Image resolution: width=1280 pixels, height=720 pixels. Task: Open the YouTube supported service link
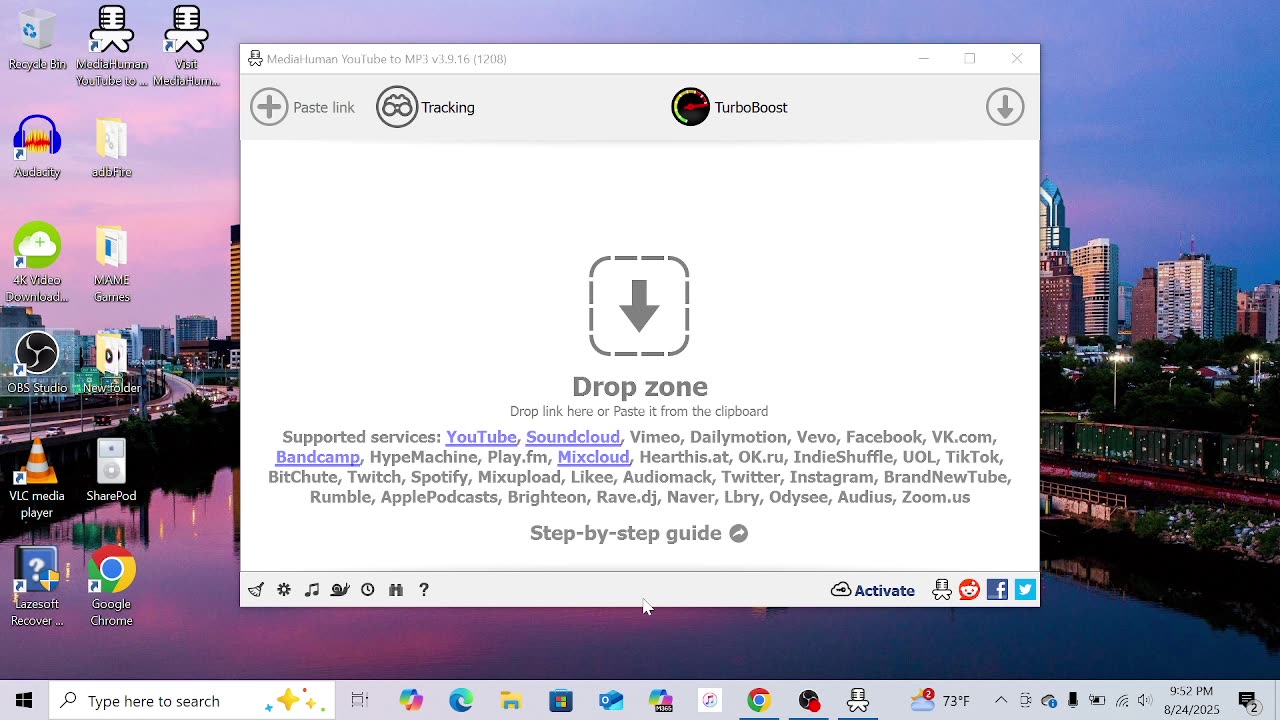[x=481, y=437]
